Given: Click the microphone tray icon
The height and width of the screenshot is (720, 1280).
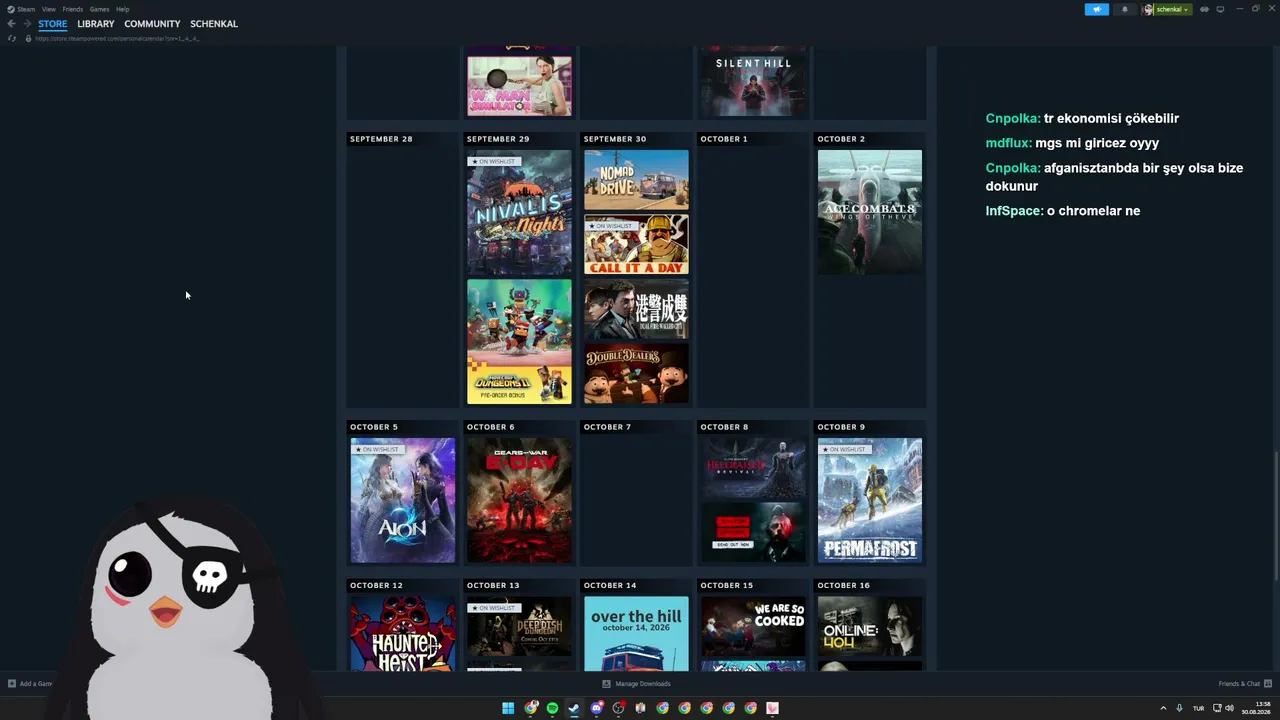Looking at the screenshot, I should point(1180,708).
